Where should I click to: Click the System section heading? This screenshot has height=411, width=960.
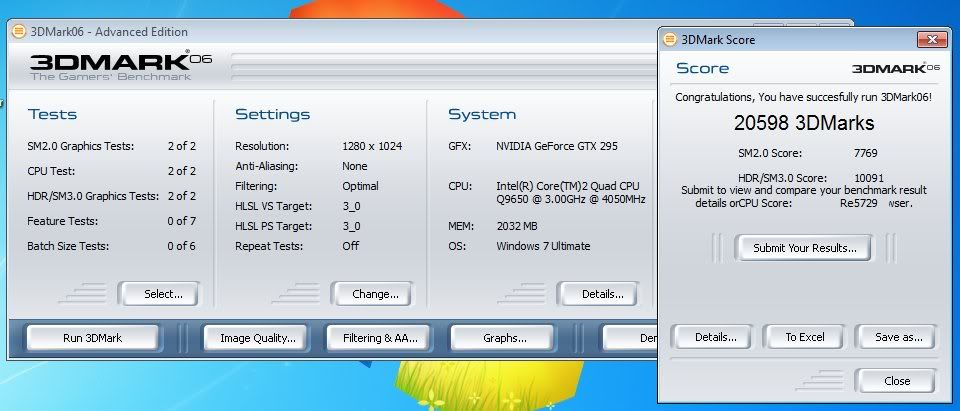482,115
